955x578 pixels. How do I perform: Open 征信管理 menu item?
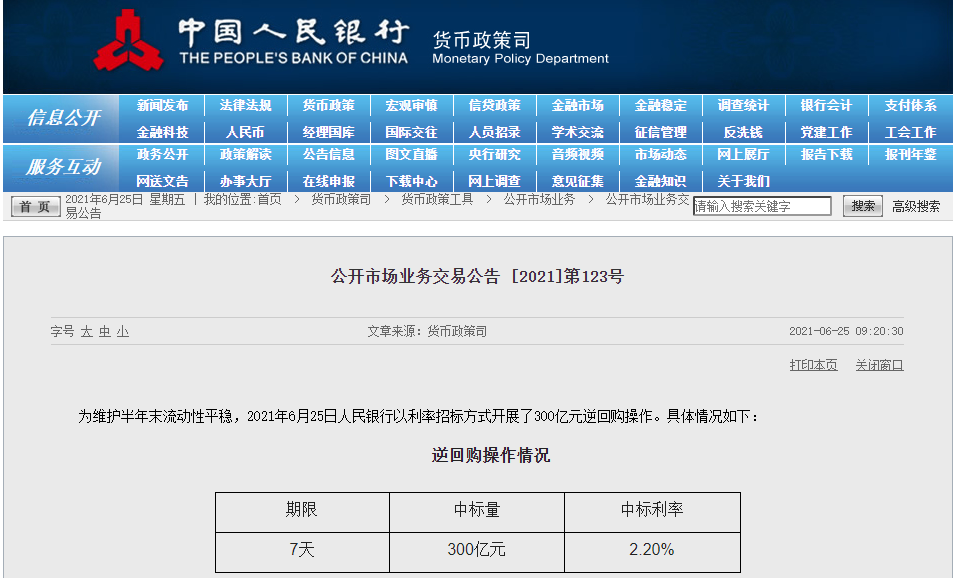point(660,132)
